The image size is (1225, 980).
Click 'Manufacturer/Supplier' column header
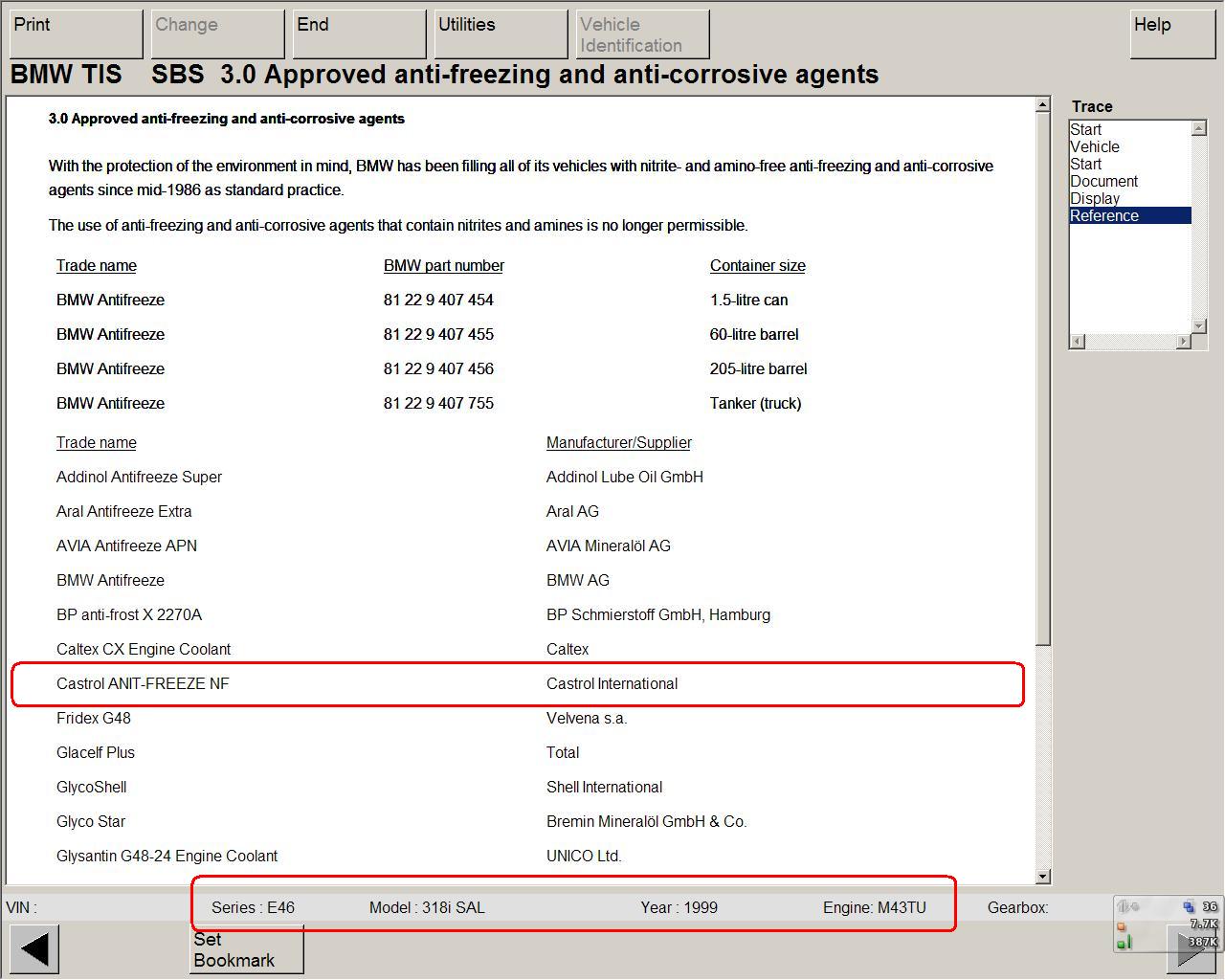point(619,442)
